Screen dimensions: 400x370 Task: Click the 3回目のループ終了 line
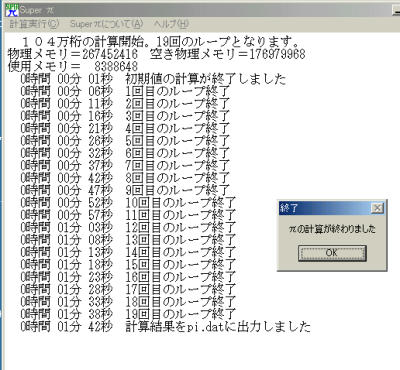pos(125,116)
